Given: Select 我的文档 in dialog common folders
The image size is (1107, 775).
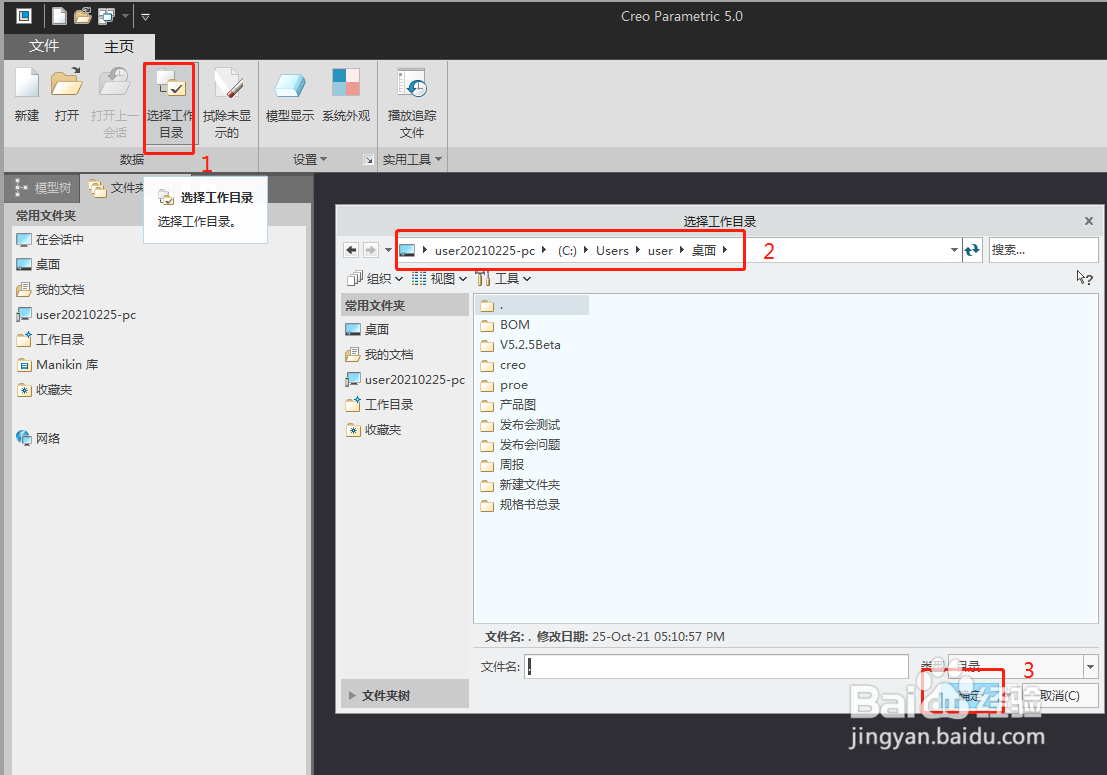Looking at the screenshot, I should click(x=379, y=354).
